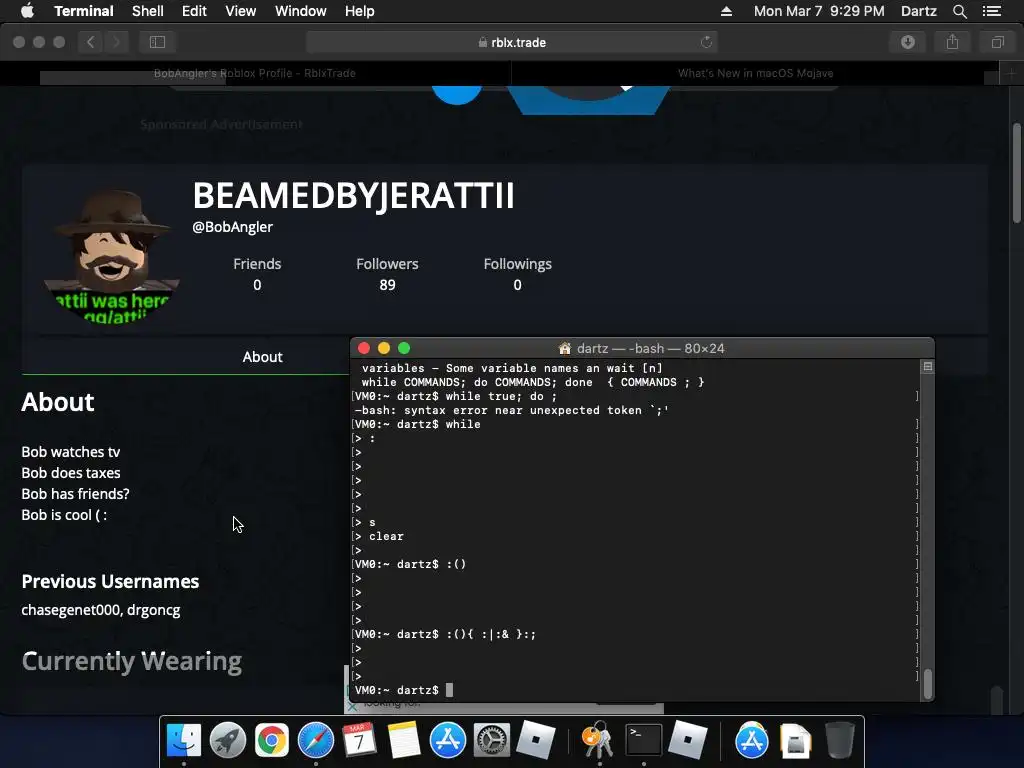This screenshot has width=1024, height=768.
Task: Click the Currently Wearing heading
Action: [x=131, y=661]
